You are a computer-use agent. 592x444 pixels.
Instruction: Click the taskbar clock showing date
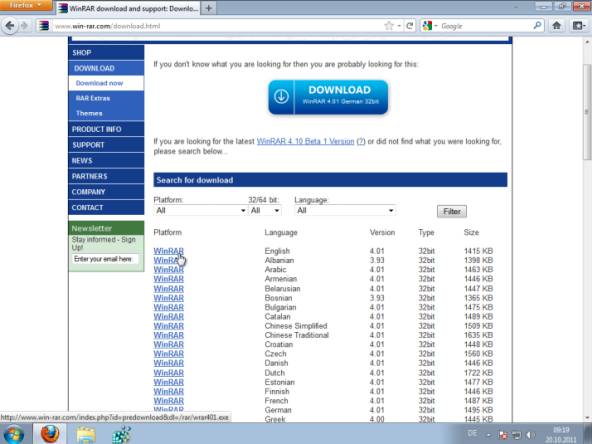tap(561, 435)
